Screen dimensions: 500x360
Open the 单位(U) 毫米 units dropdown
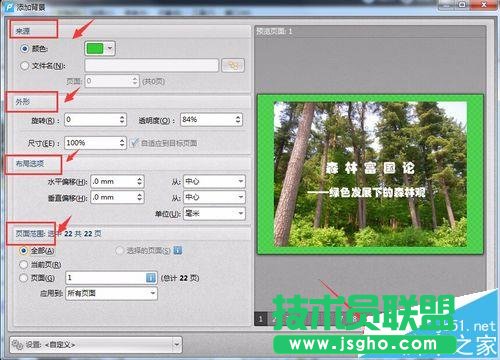click(x=214, y=213)
